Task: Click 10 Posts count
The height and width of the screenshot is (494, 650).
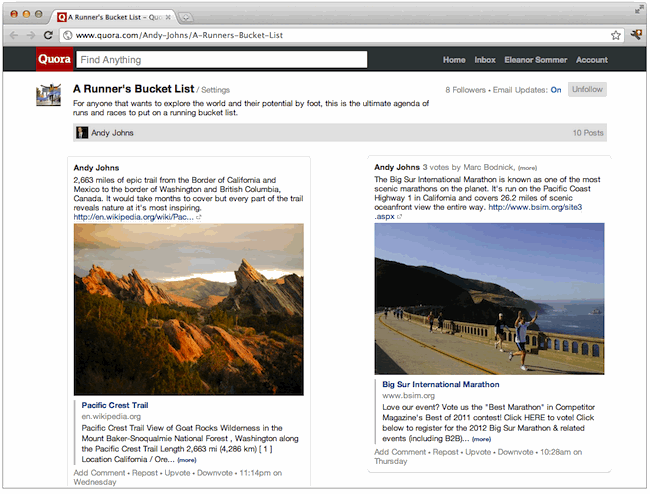Action: tap(588, 133)
